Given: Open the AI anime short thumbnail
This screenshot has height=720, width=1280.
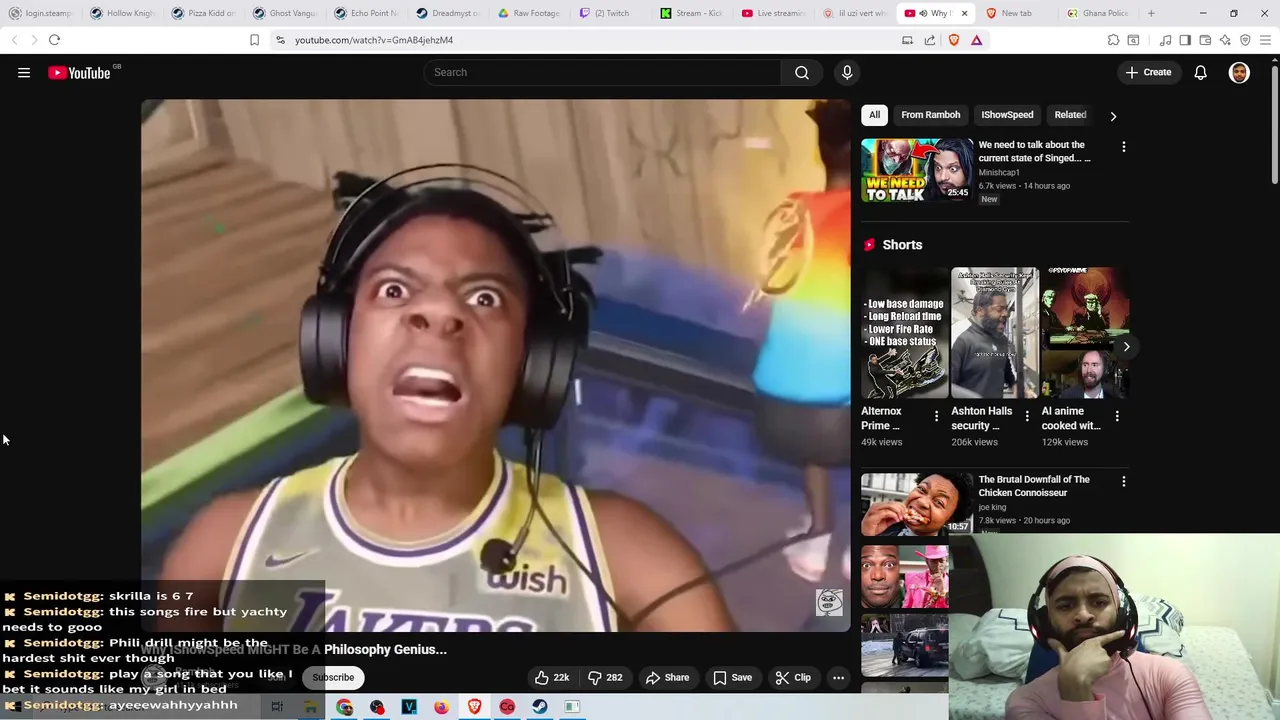Looking at the screenshot, I should point(1085,333).
